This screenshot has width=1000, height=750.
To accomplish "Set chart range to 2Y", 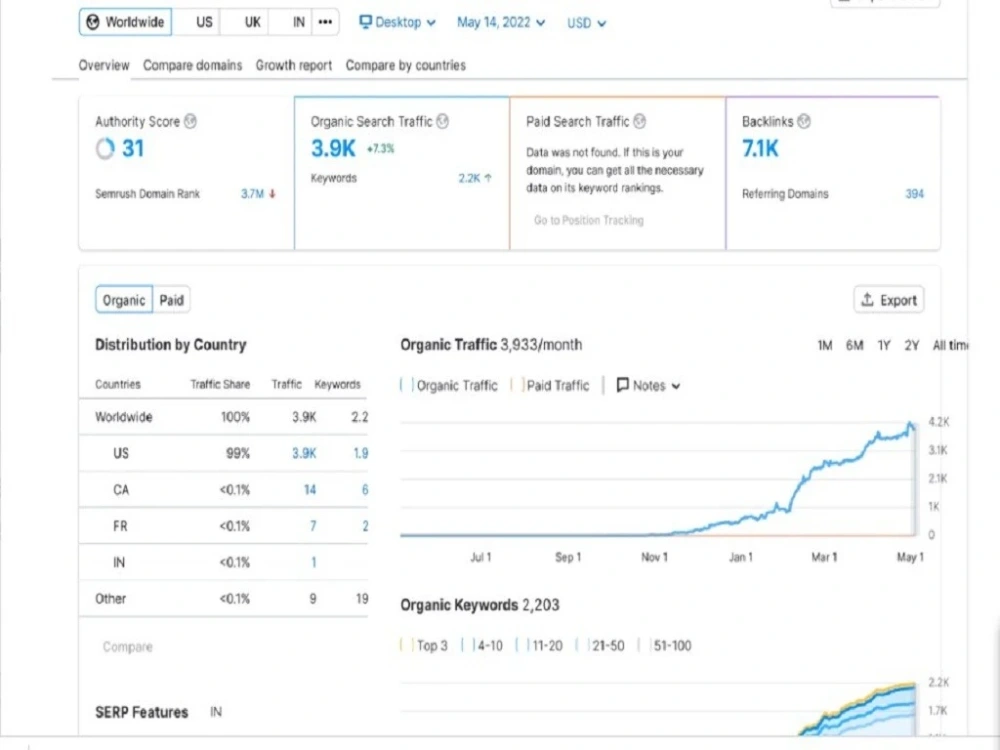I will (912, 345).
